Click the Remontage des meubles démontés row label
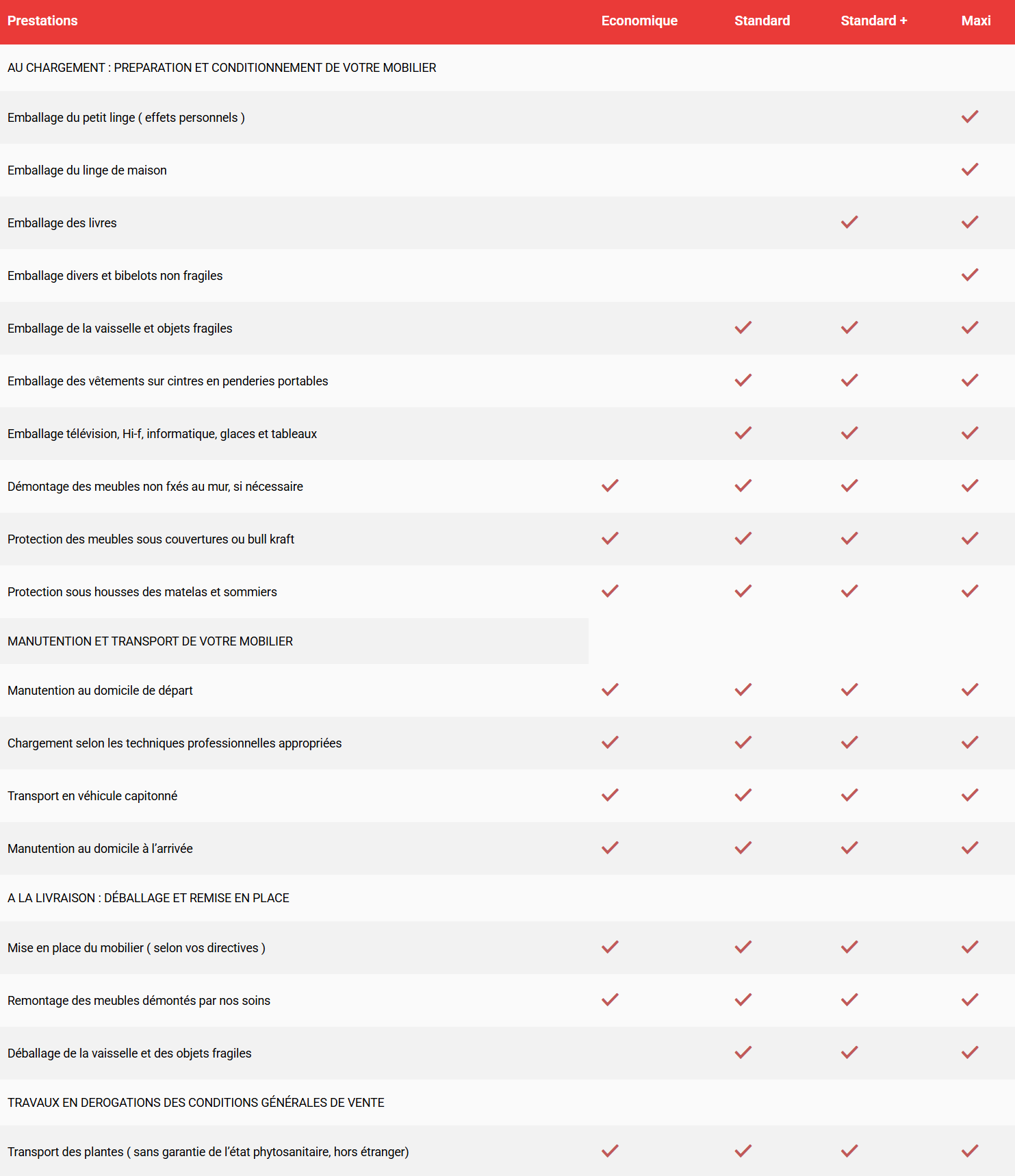 [x=139, y=1001]
